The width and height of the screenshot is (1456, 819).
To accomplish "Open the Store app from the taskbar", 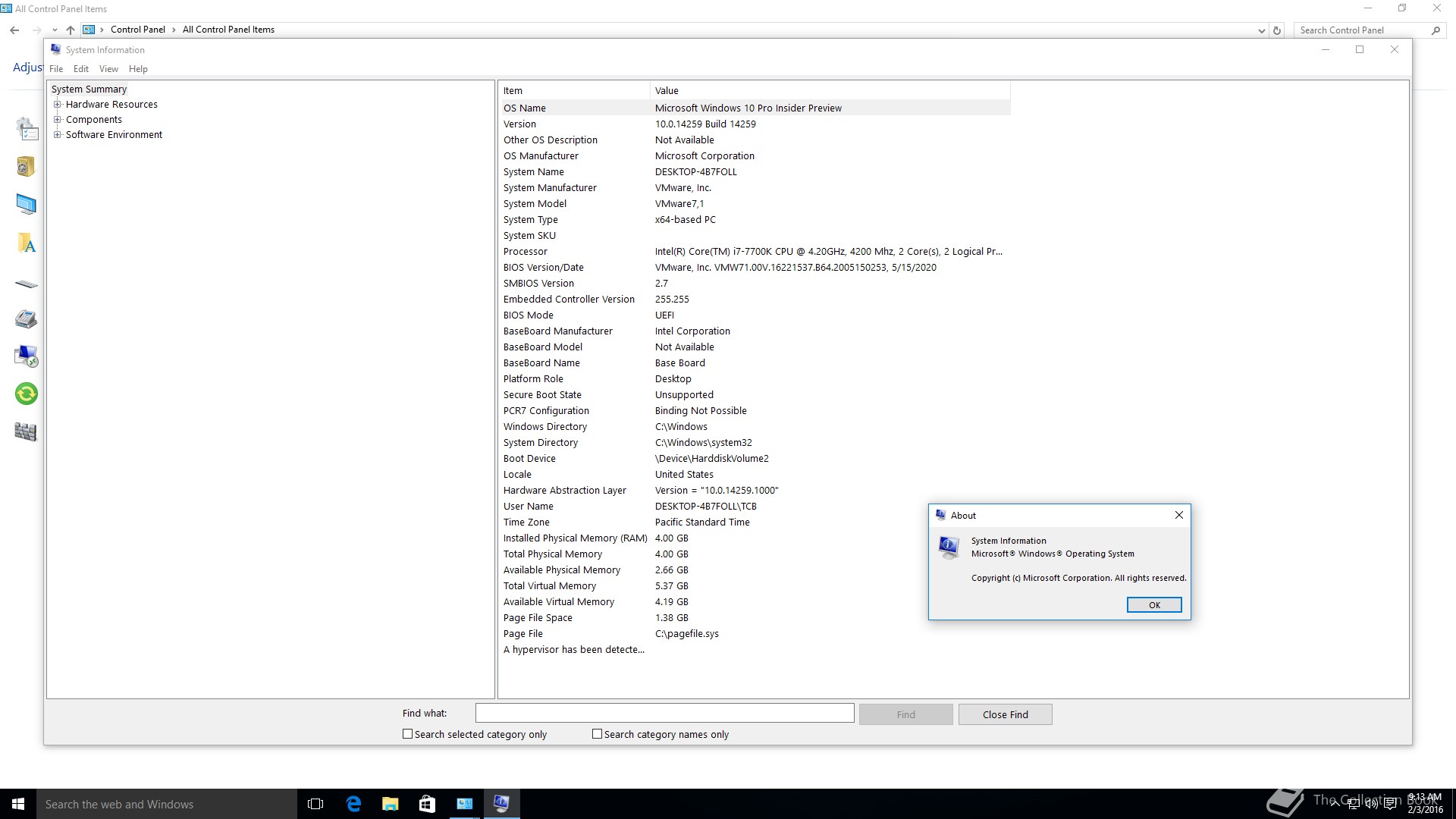I will pyautogui.click(x=427, y=804).
